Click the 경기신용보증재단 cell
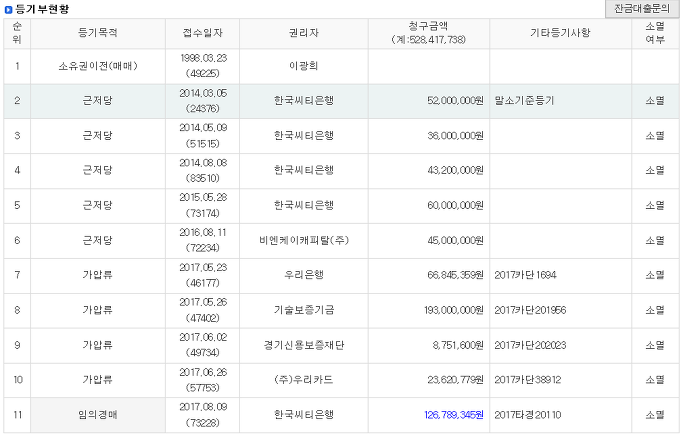 click(x=304, y=345)
